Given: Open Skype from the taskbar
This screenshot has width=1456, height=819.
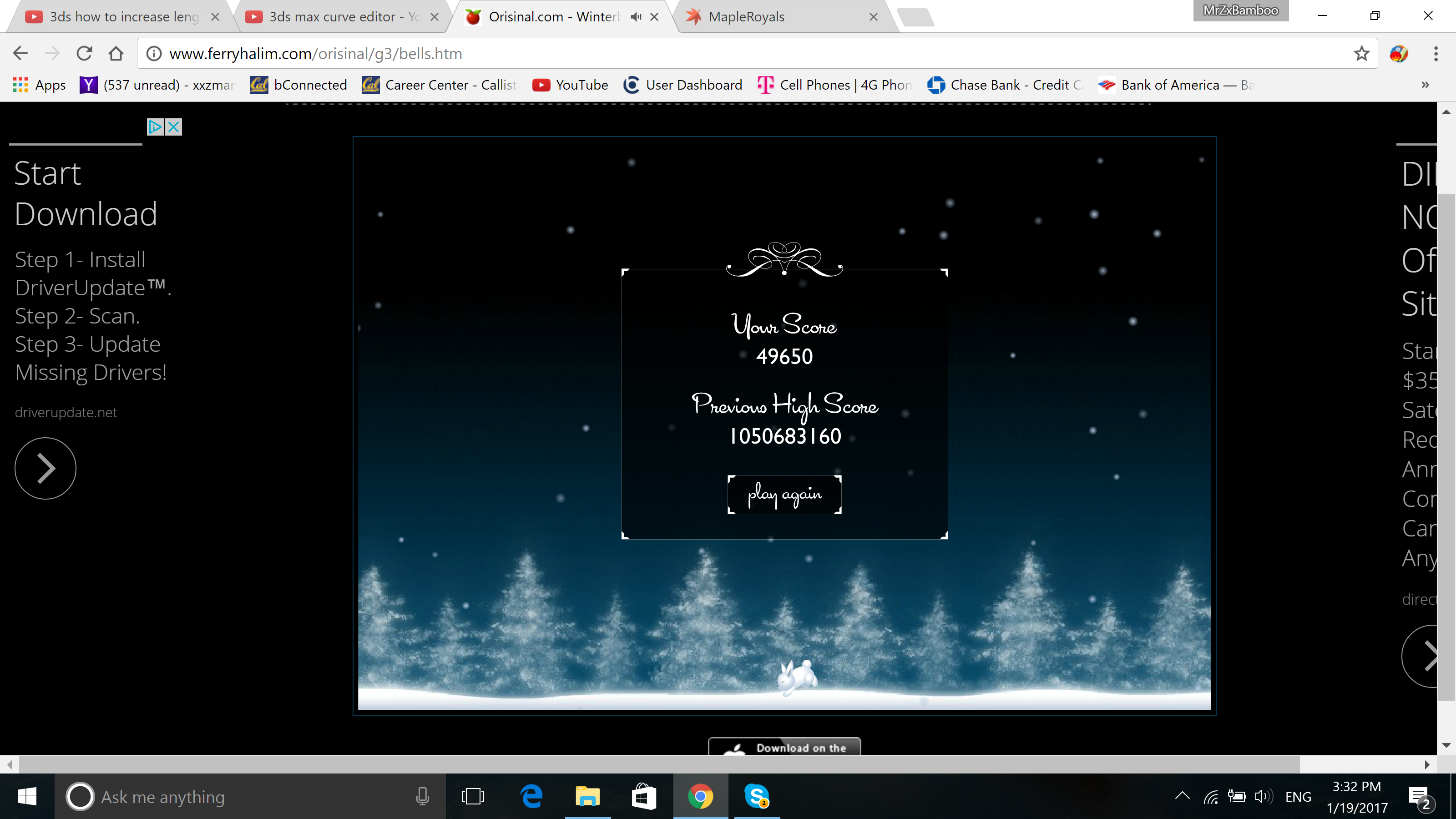Looking at the screenshot, I should (x=756, y=796).
